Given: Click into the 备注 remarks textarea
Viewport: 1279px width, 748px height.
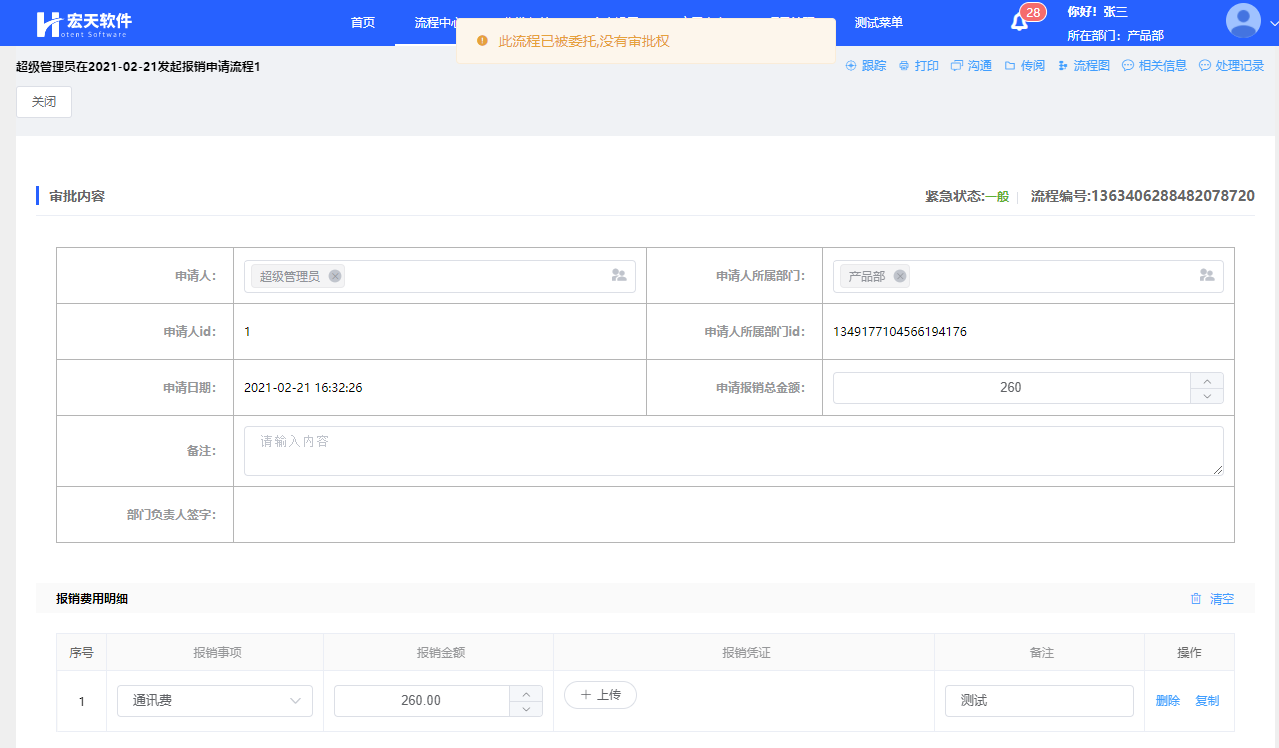Looking at the screenshot, I should [x=733, y=451].
